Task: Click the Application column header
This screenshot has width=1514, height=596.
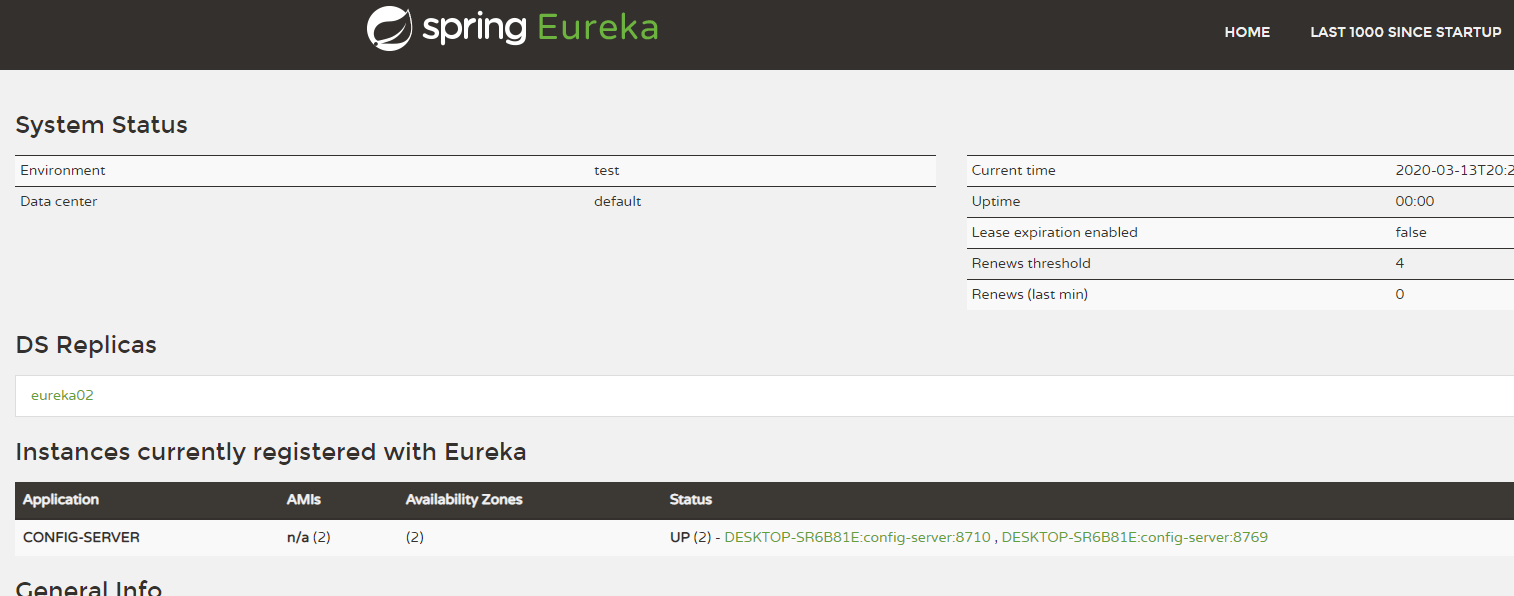Action: [61, 499]
